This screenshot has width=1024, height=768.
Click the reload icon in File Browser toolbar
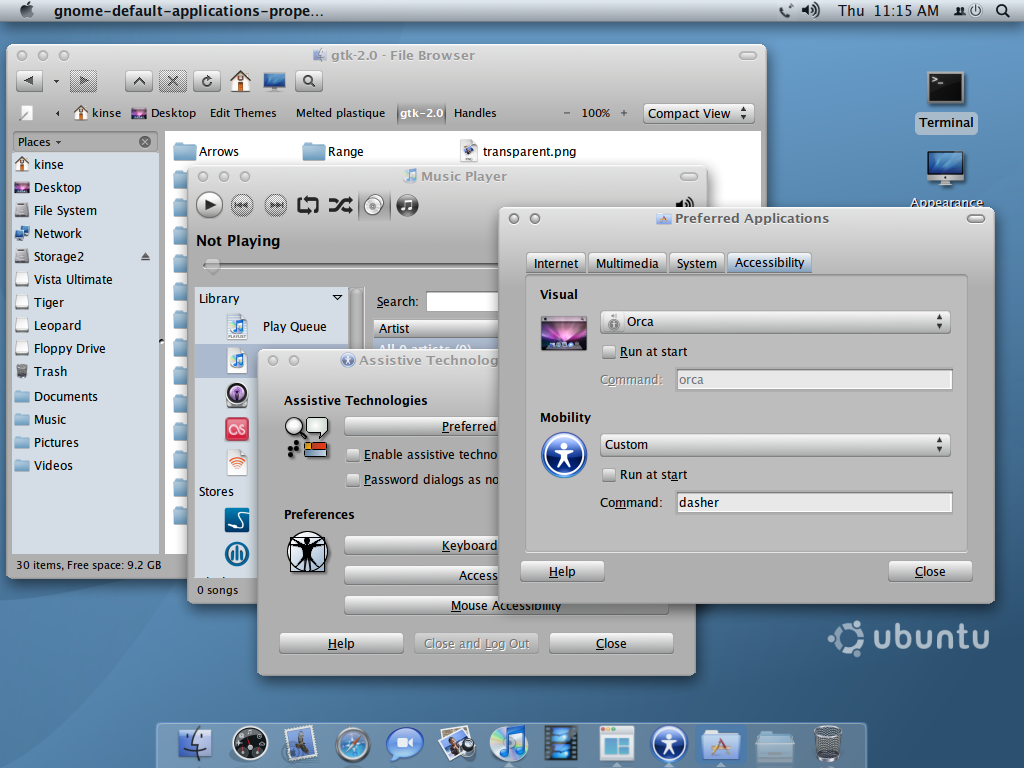point(207,81)
